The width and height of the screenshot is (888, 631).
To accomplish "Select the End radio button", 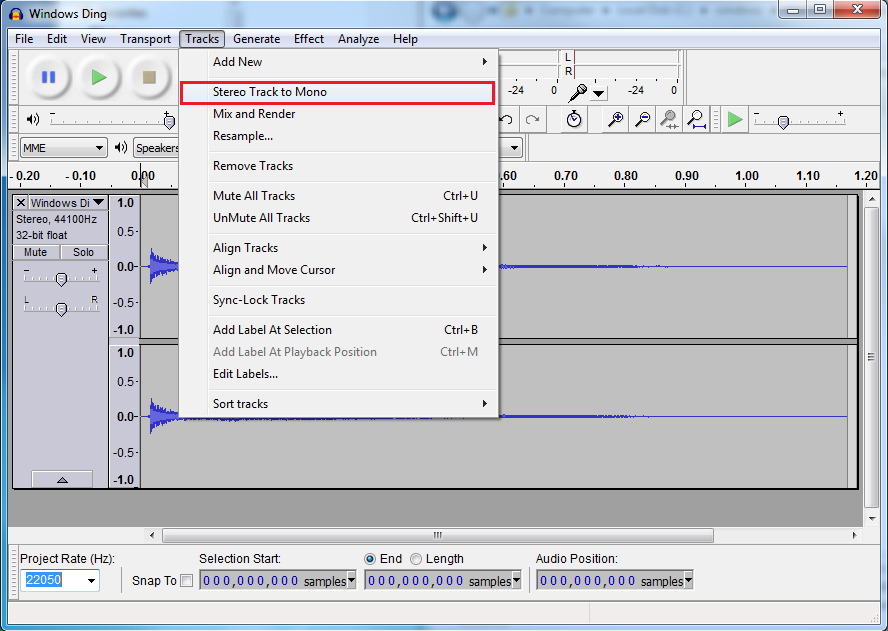I will pos(370,559).
